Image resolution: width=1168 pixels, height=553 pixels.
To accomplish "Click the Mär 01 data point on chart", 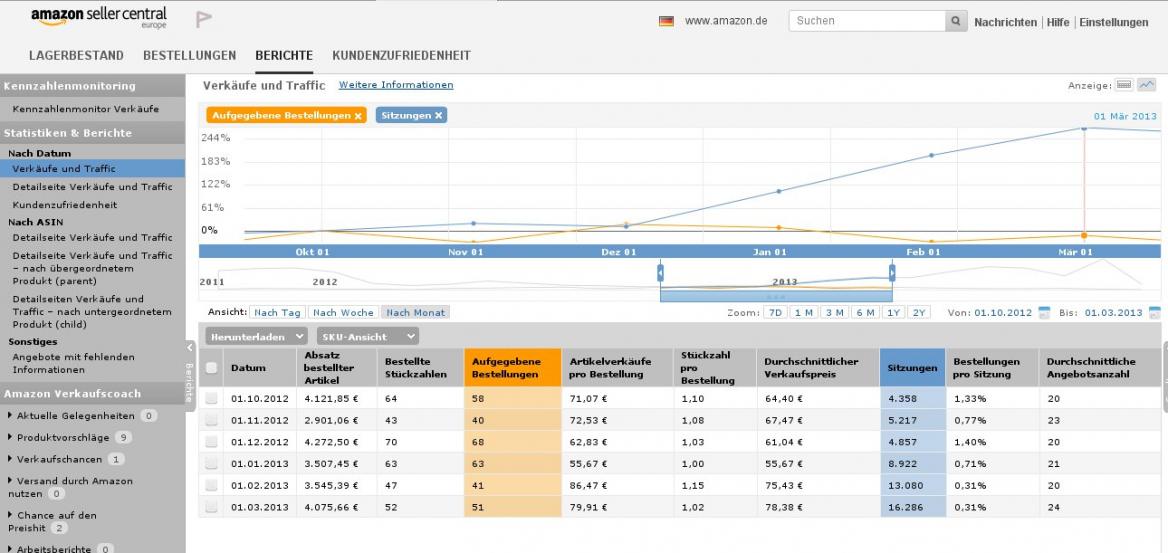I will point(1084,236).
